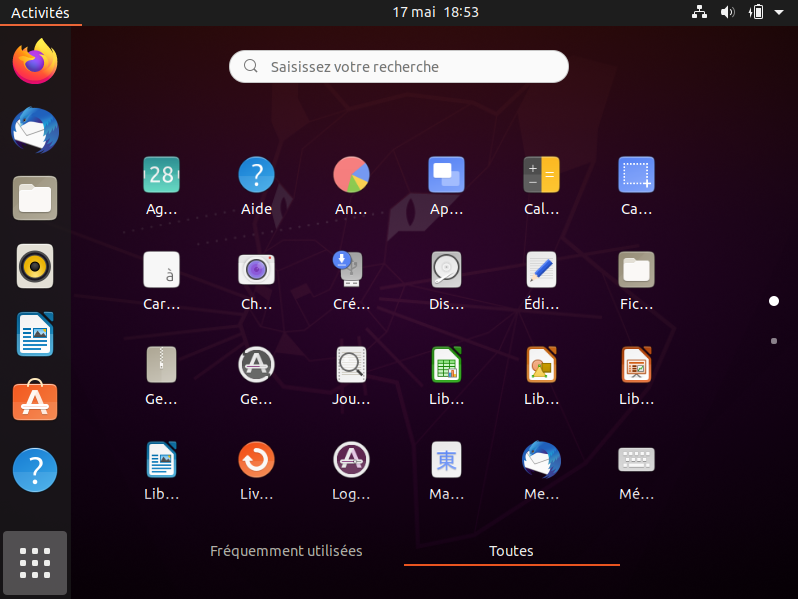Open Ubuntu Software store from dock
Screen dimensions: 798x599
(35, 401)
